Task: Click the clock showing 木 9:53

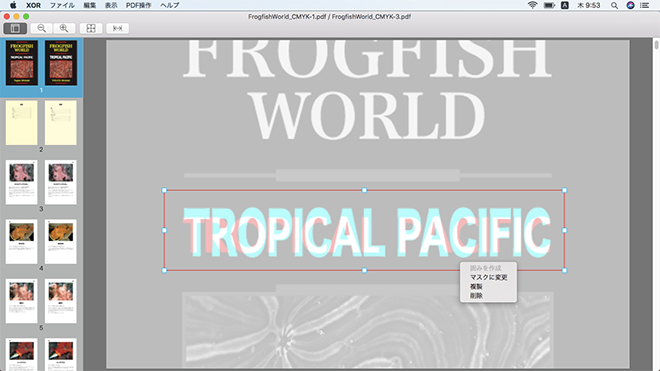Action: coord(588,5)
